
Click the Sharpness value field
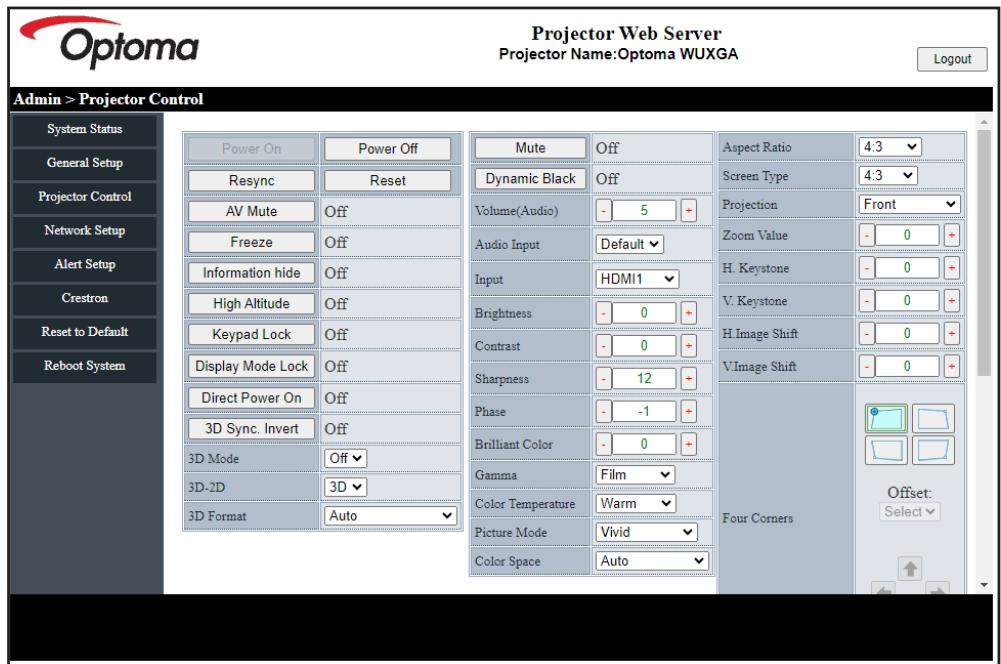644,379
